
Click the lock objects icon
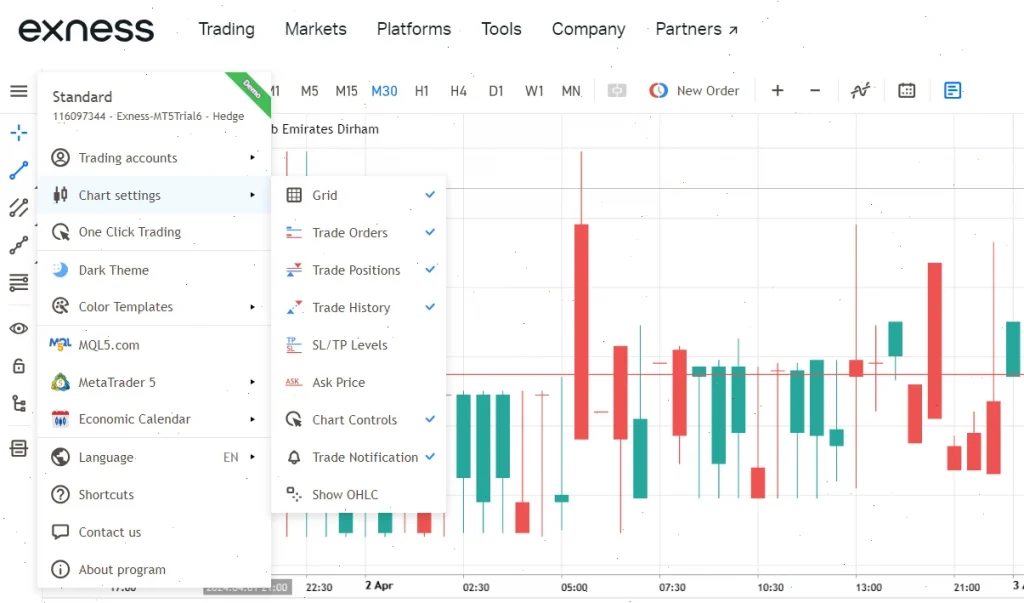(18, 366)
